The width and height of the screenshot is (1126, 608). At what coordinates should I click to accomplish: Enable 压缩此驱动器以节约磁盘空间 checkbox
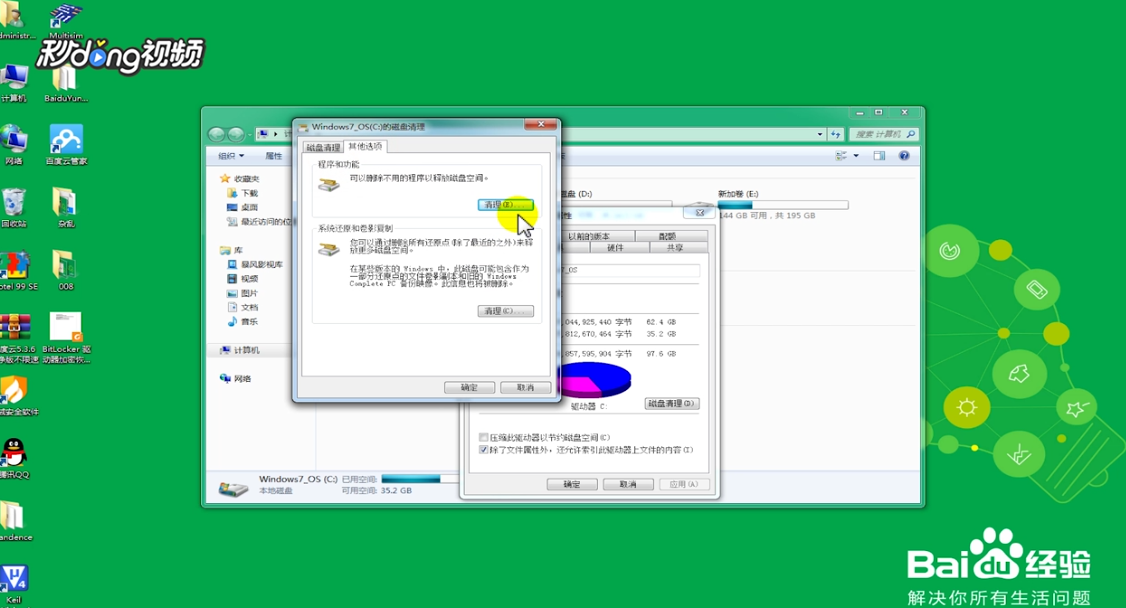[483, 437]
